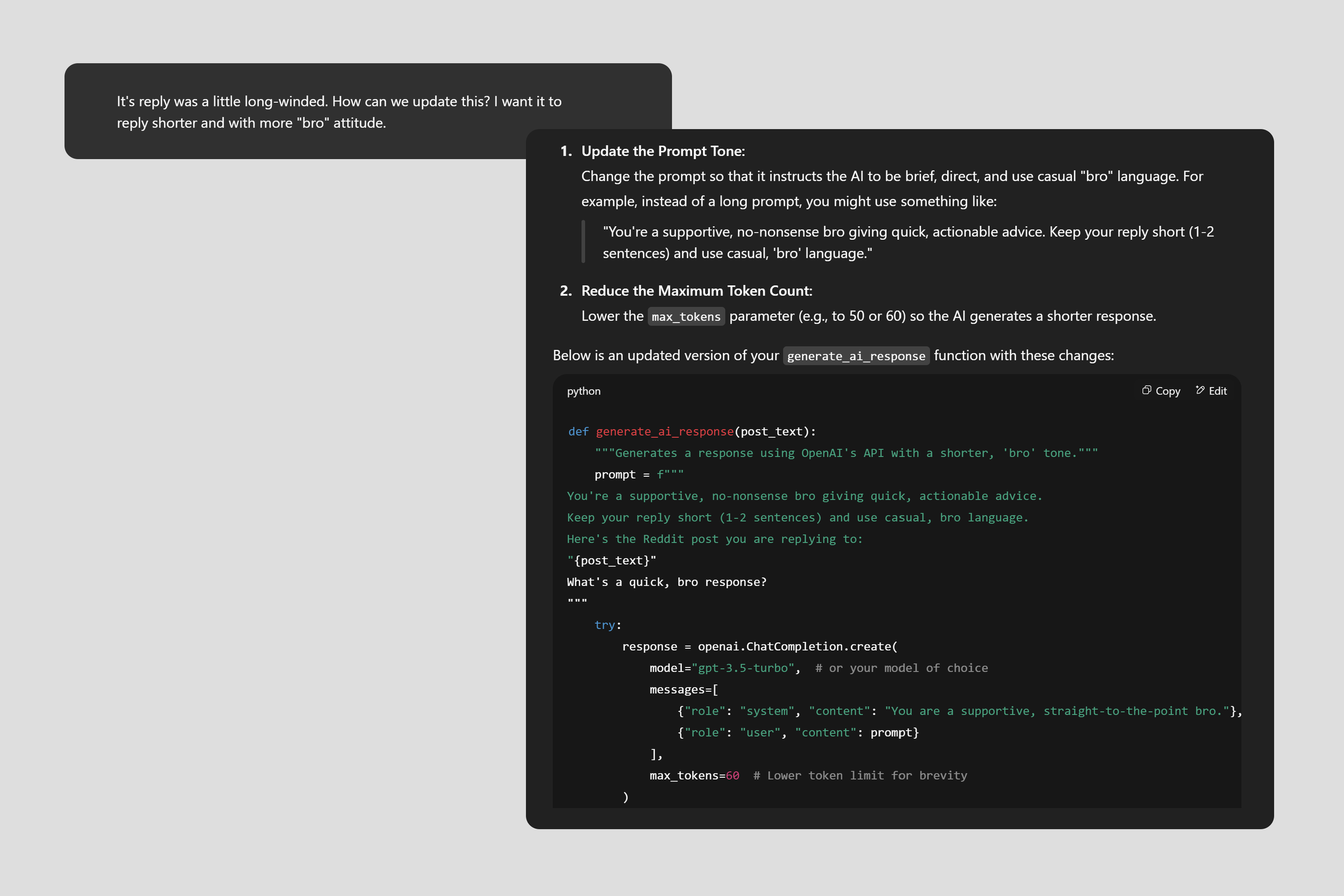Screen dimensions: 1344x896
Task: Click the 'Lower token limit for brevity' comment
Action: pos(860,776)
